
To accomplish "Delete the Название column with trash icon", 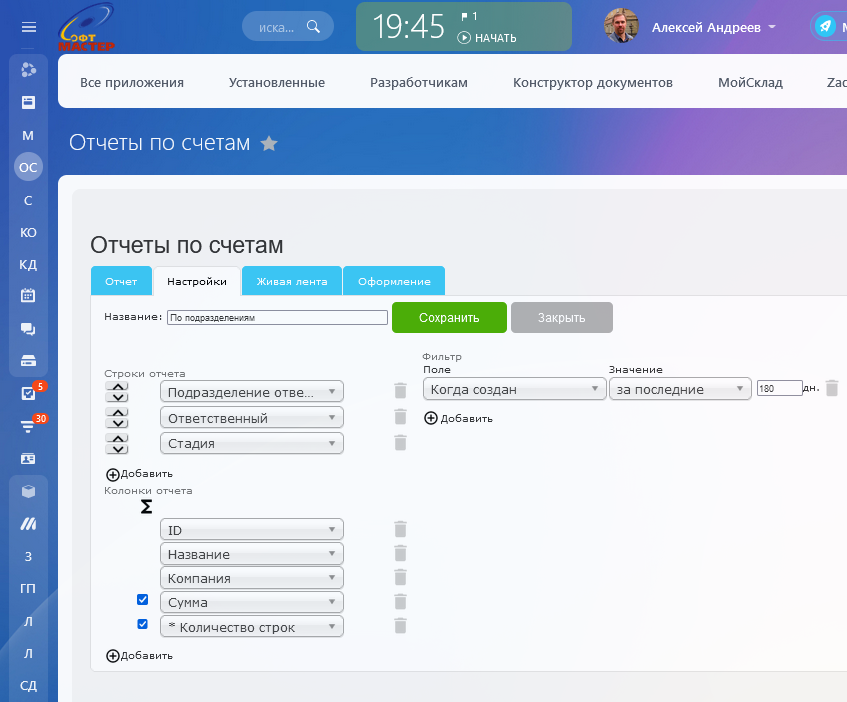I will 400,553.
